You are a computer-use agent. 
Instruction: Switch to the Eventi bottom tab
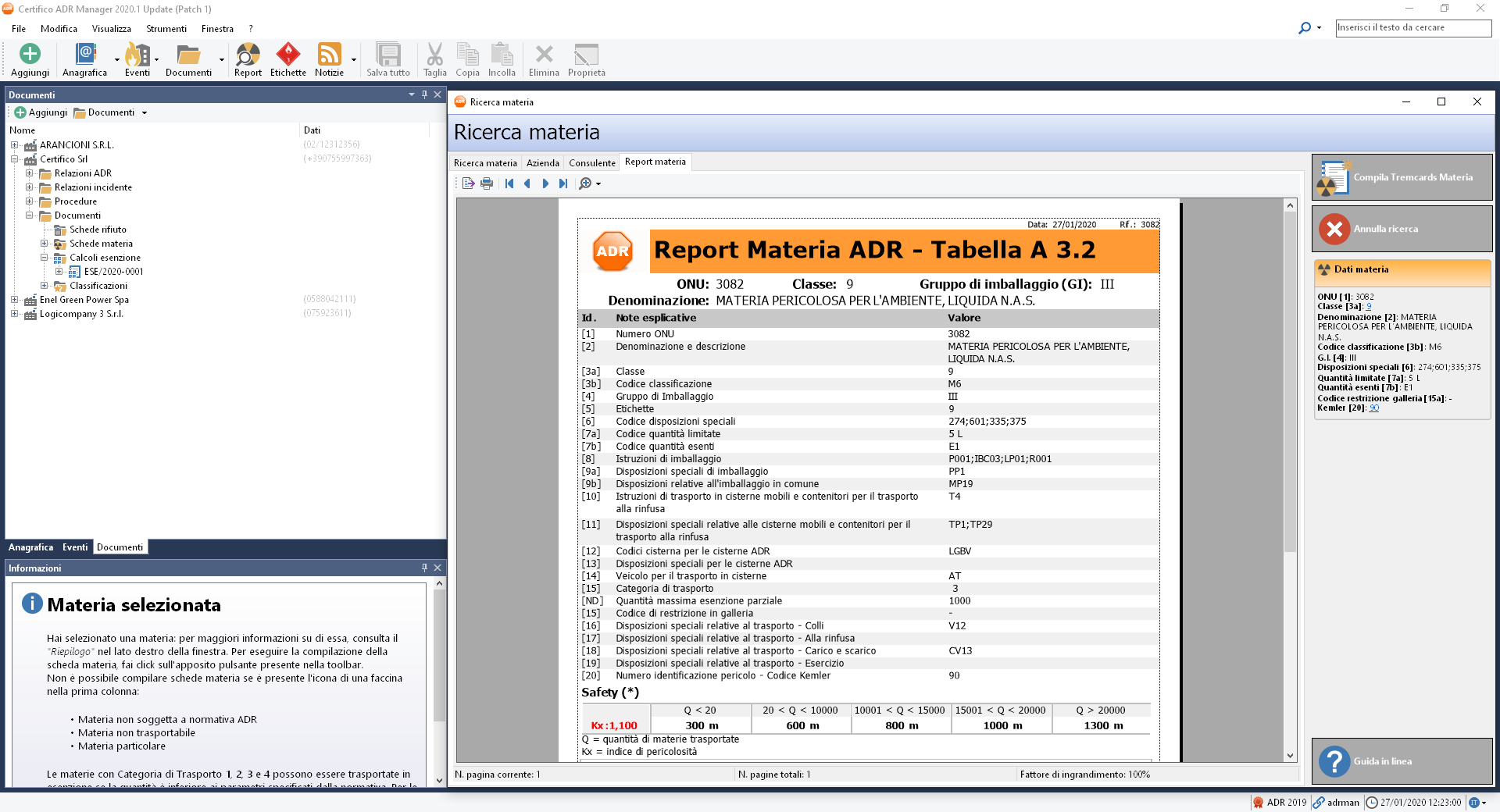[x=75, y=547]
